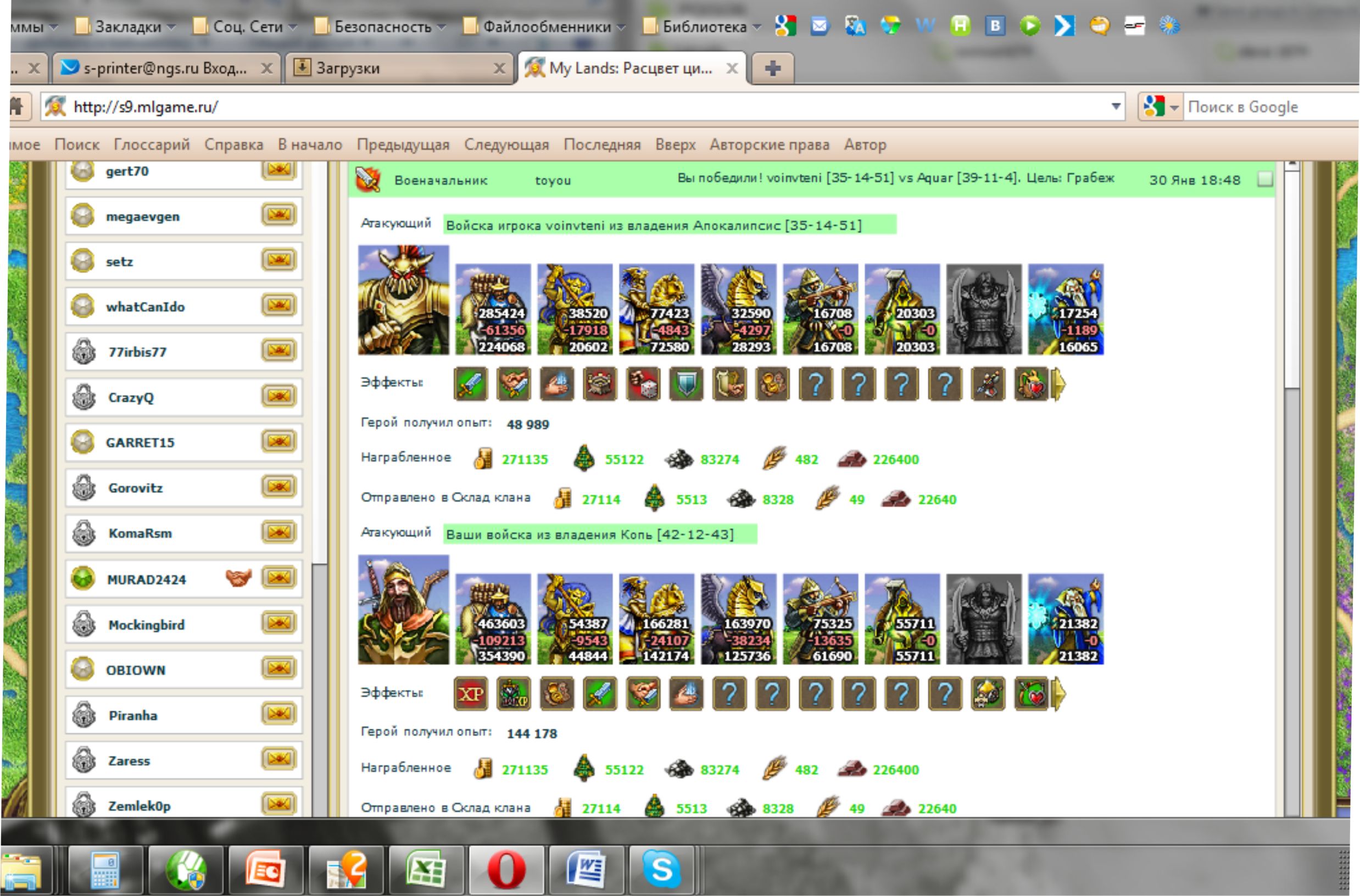Click first question-mark effect in second army

[729, 694]
